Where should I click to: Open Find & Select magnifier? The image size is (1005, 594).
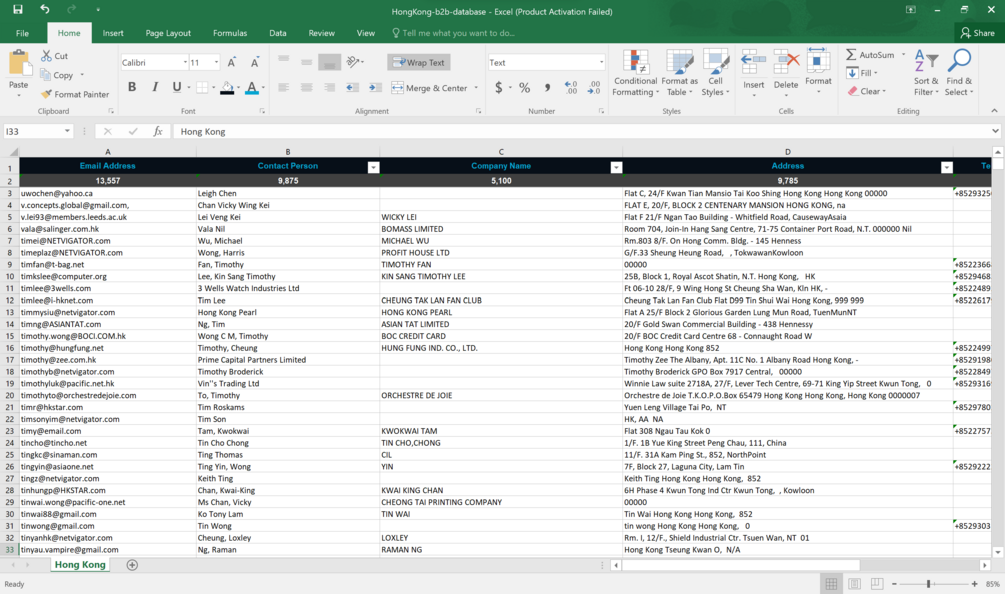click(959, 73)
